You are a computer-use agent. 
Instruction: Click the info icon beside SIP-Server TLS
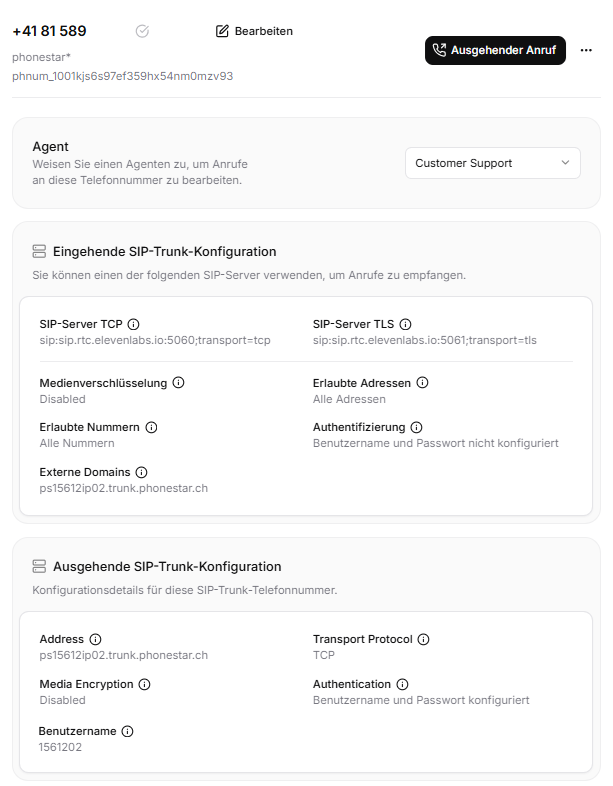[x=405, y=324]
